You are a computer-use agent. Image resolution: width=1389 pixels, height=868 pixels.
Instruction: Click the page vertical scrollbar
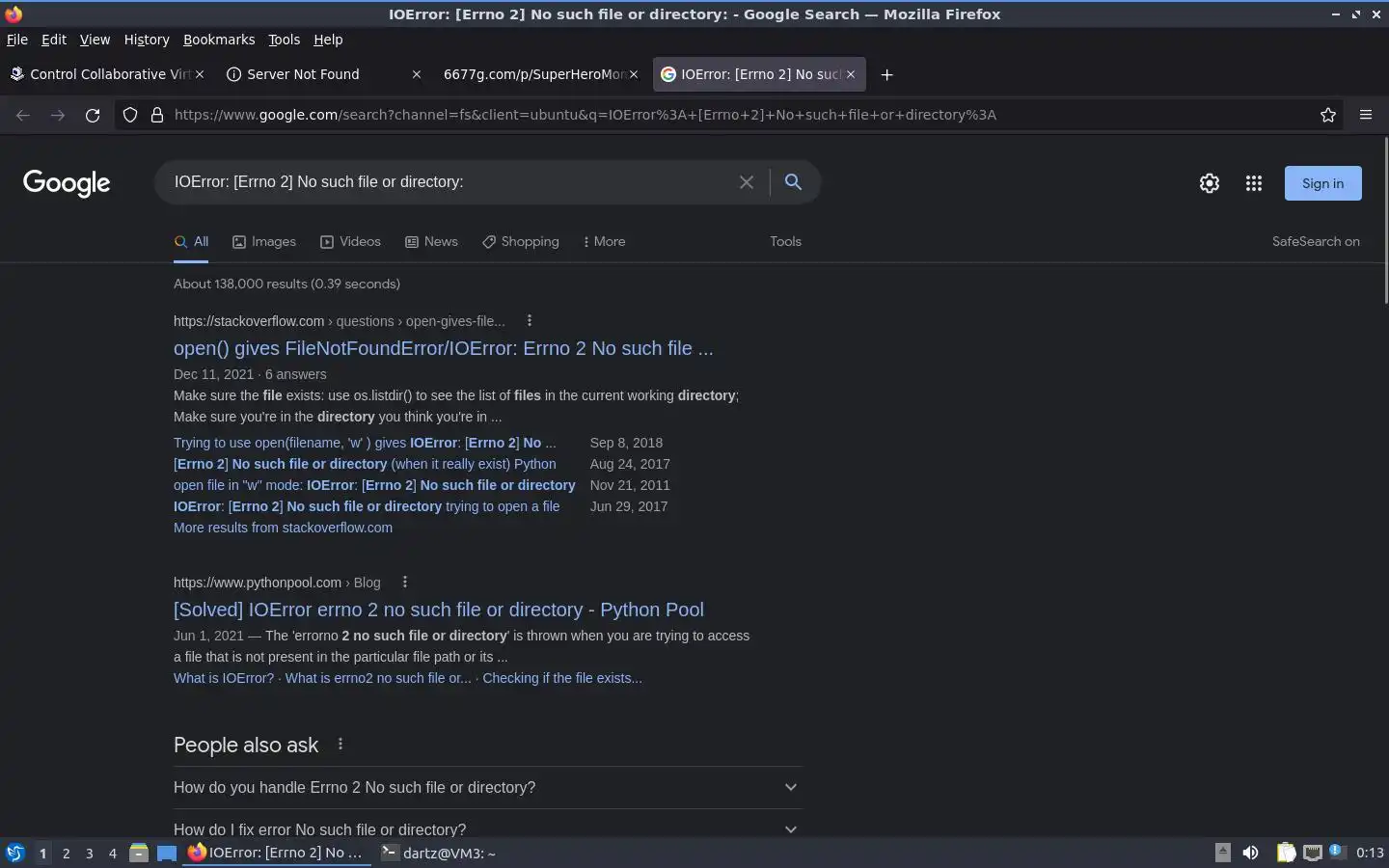pyautogui.click(x=1386, y=222)
